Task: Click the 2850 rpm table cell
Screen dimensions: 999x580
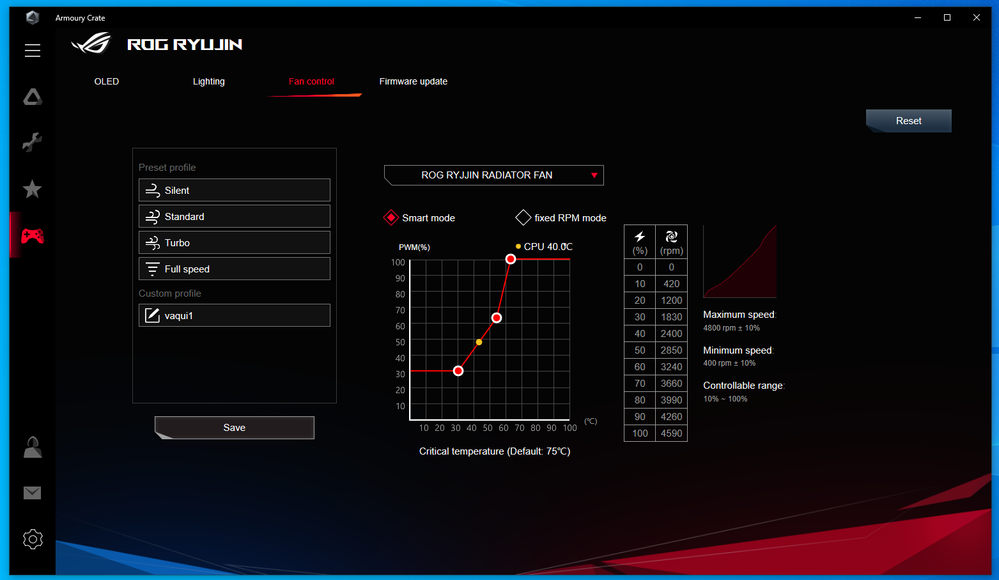Action: pyautogui.click(x=672, y=350)
